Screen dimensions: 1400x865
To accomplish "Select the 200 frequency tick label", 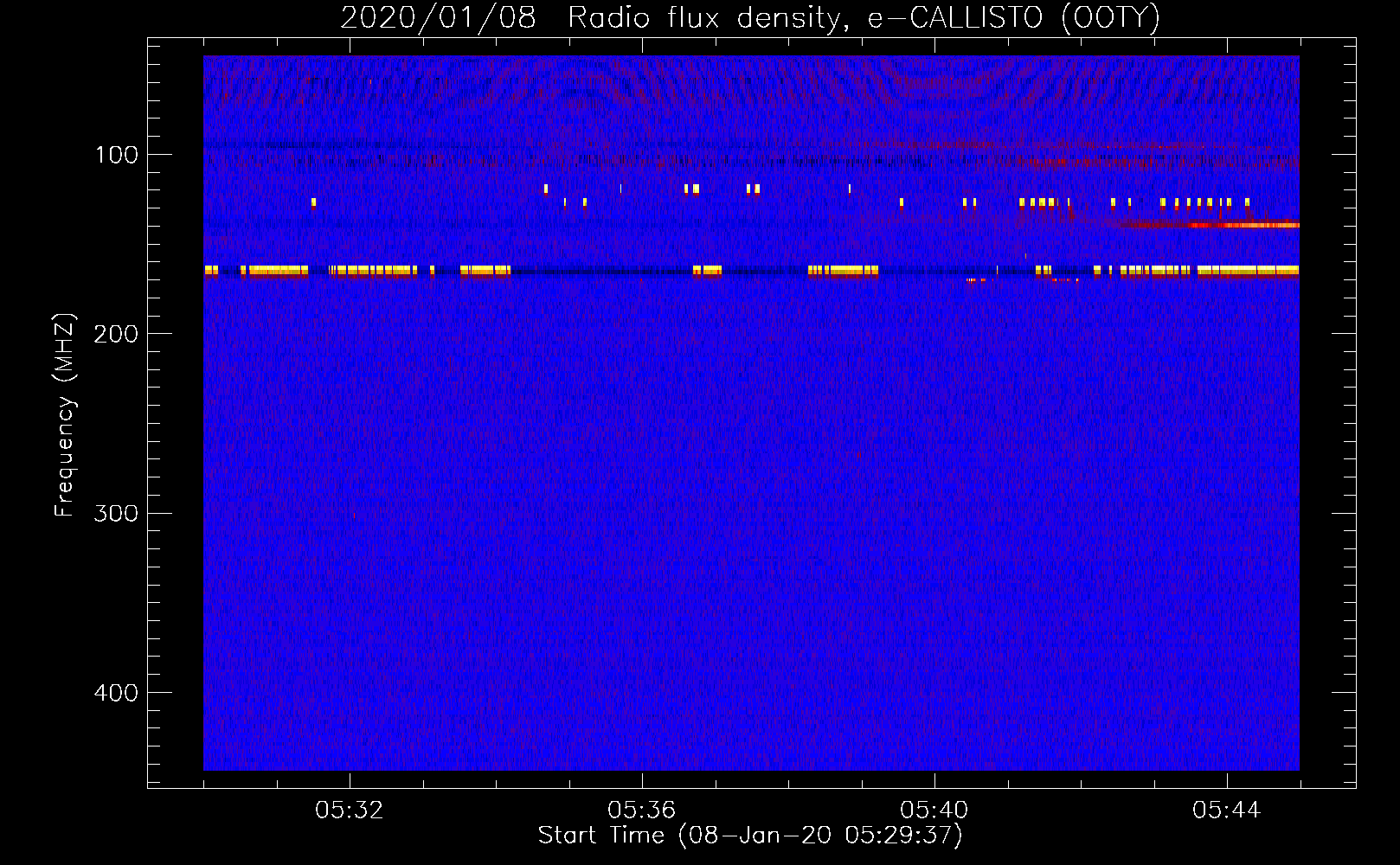I will 116,334.
